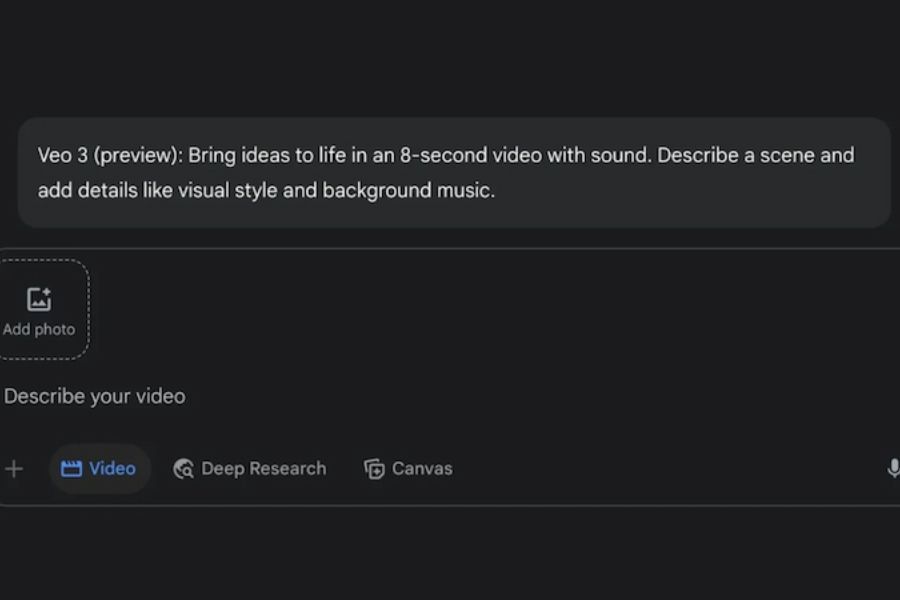
Task: Click the Add photo image icon
Action: click(x=39, y=298)
